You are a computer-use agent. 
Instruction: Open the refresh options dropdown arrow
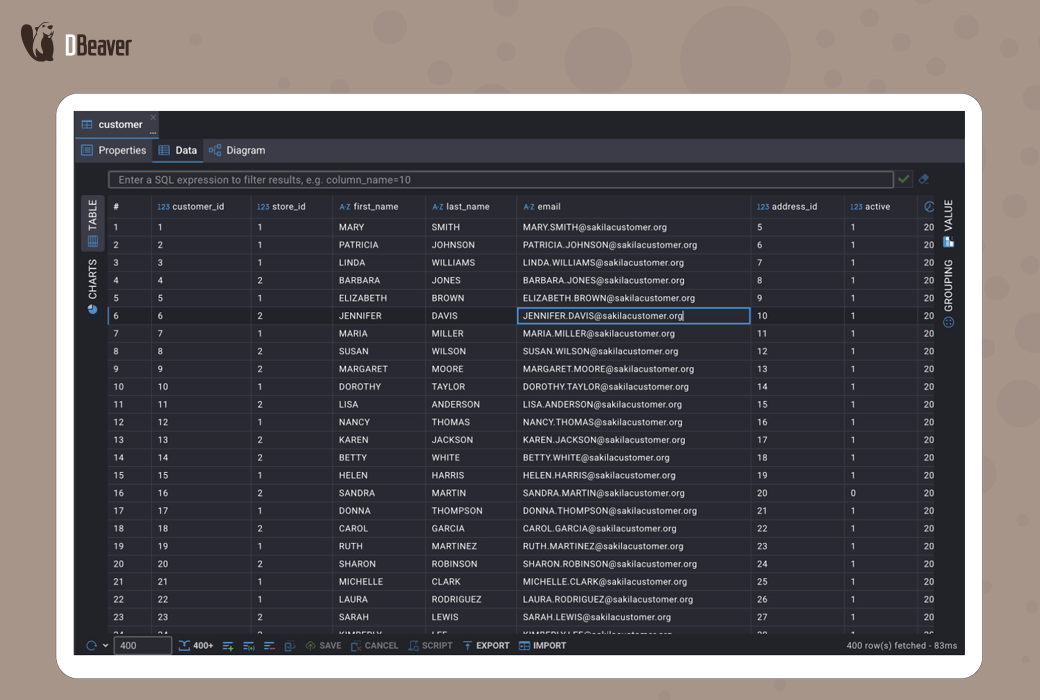point(106,646)
